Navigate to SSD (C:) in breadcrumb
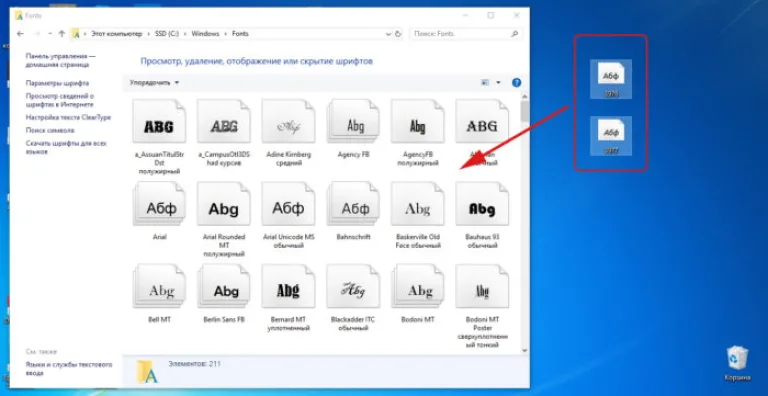Screen dimensions: 768x396 (167, 34)
